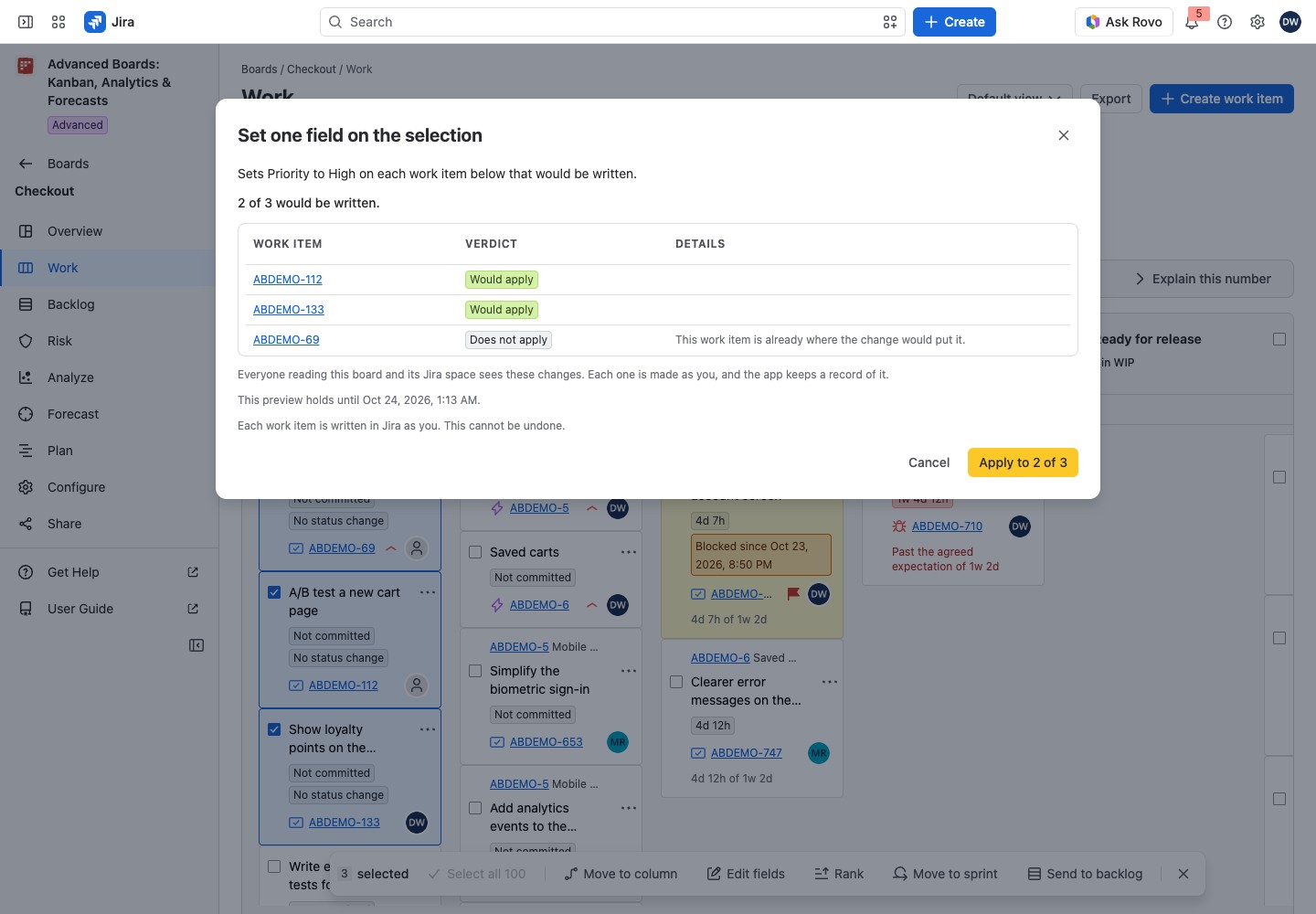The width and height of the screenshot is (1316, 914).
Task: Open the app switcher grid icon
Action: pyautogui.click(x=58, y=22)
